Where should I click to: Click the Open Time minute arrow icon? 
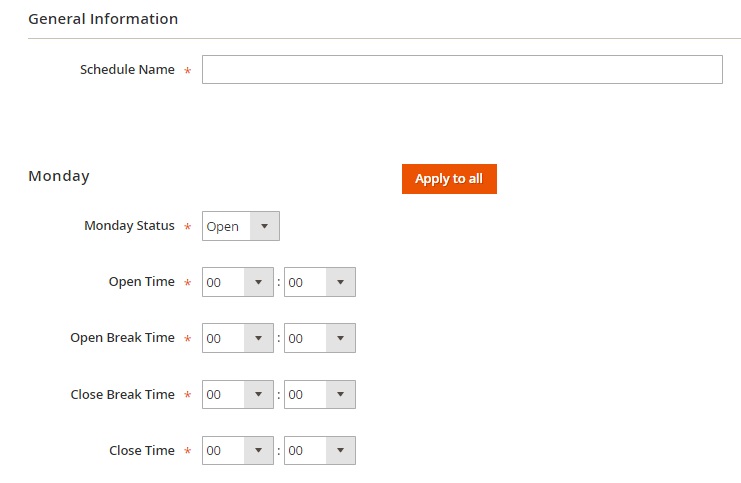340,282
